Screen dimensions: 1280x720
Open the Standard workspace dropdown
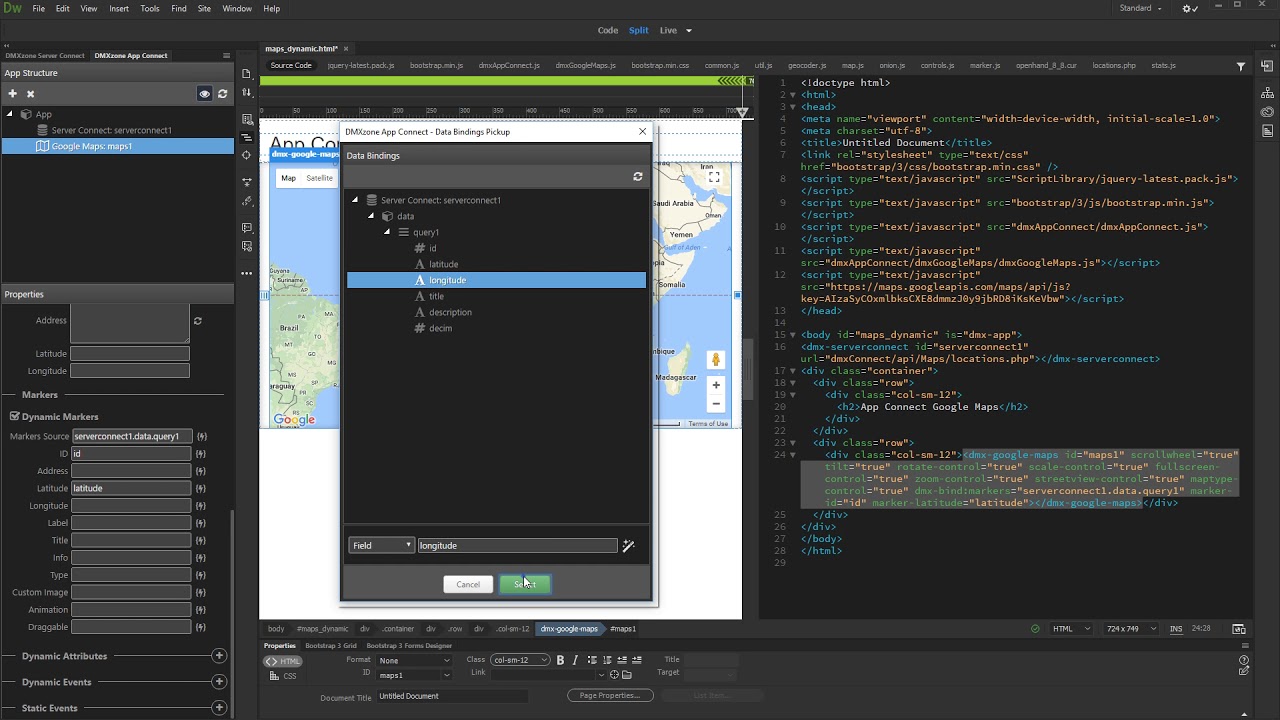pyautogui.click(x=1141, y=8)
